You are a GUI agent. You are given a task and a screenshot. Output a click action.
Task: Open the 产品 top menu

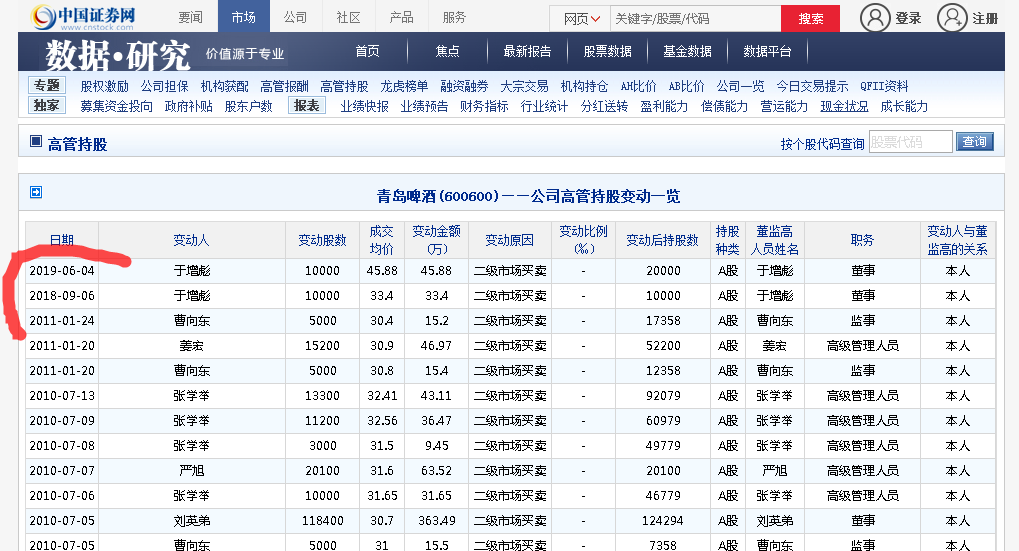tap(402, 17)
